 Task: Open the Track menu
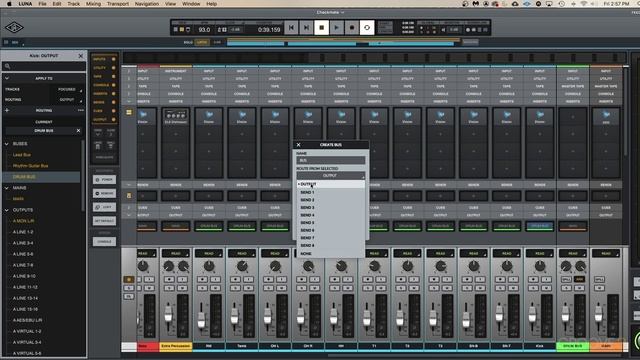pyautogui.click(x=73, y=4)
